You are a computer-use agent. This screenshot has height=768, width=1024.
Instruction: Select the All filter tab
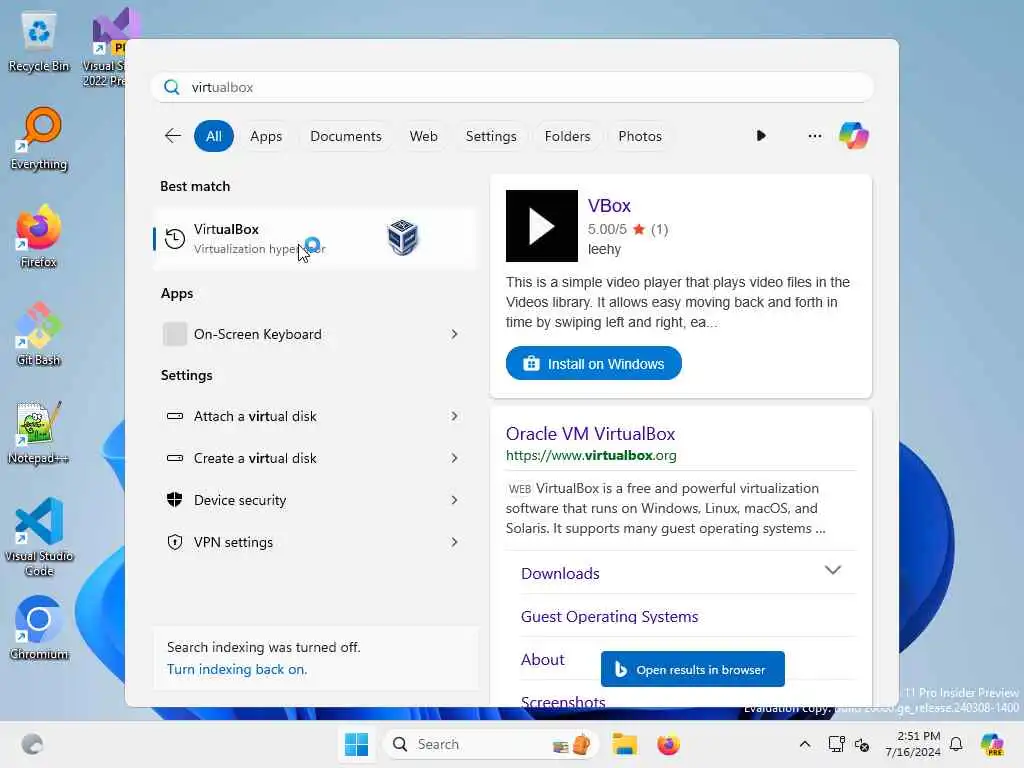214,136
